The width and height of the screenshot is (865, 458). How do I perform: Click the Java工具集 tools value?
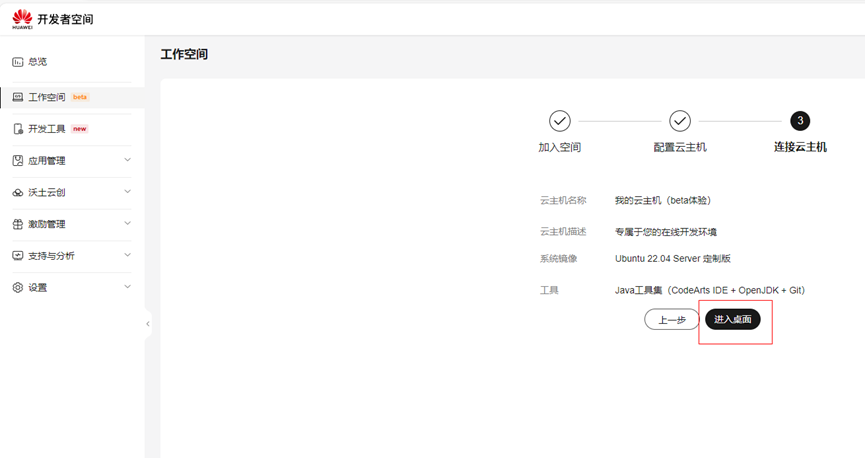click(x=710, y=290)
